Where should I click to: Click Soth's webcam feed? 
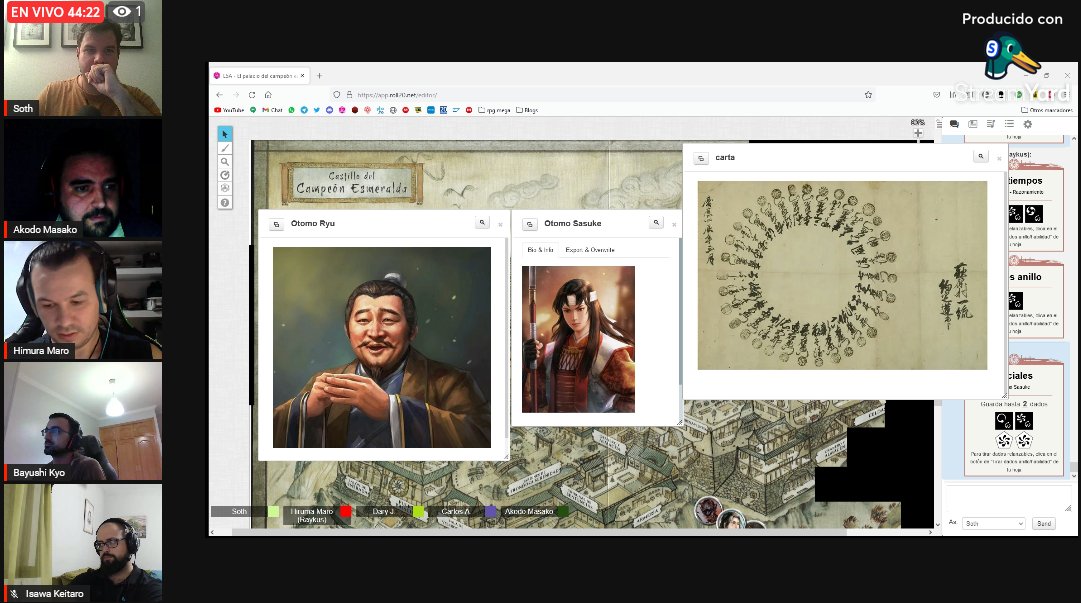[83, 58]
